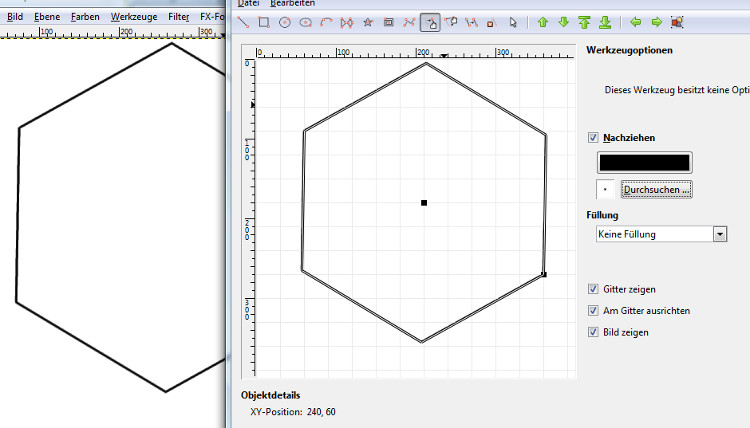Click the green up arrow icon

coord(543,22)
